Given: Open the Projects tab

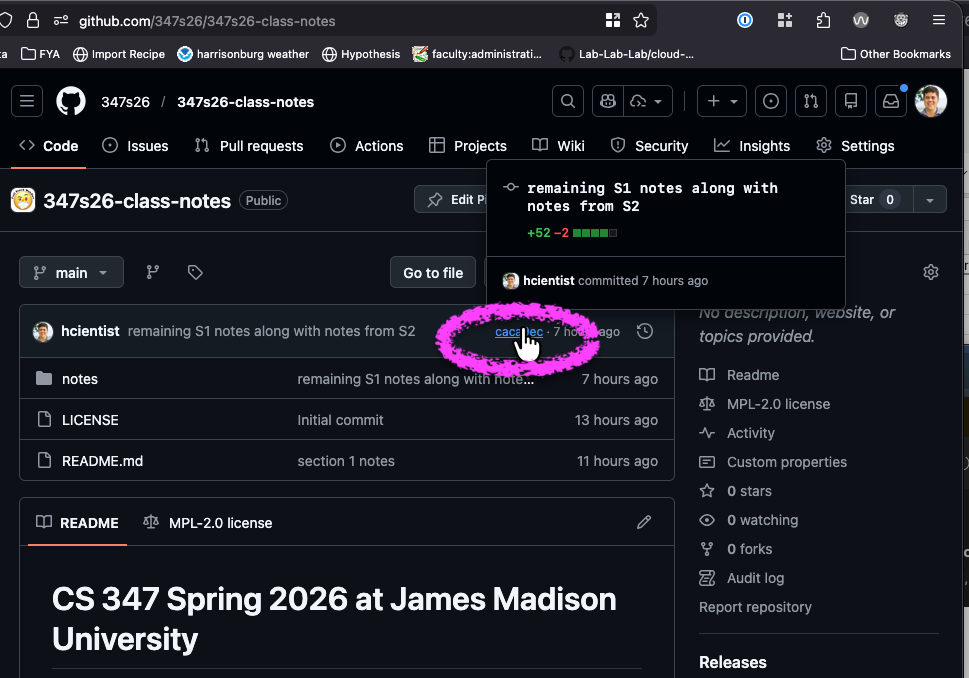Looking at the screenshot, I should pos(468,146).
